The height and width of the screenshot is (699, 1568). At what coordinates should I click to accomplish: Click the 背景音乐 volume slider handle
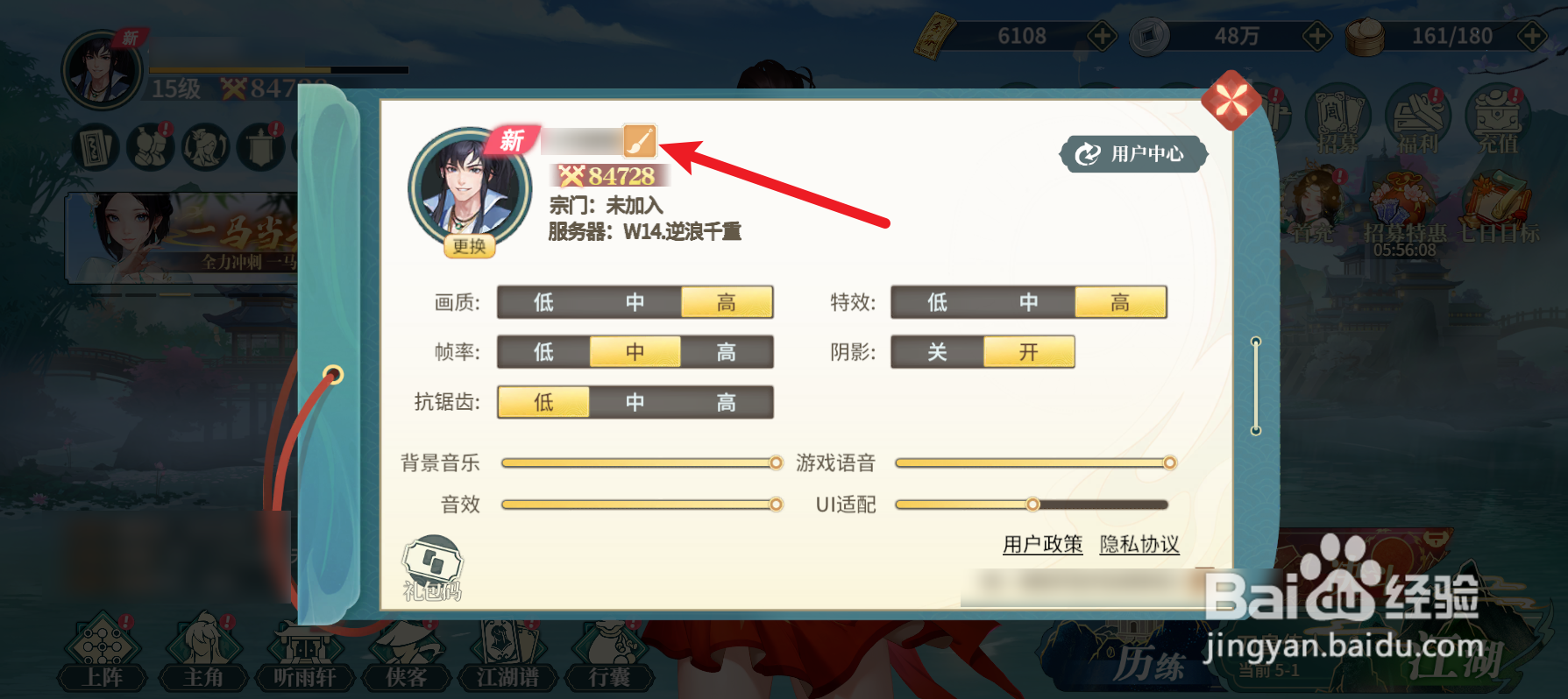(x=776, y=462)
